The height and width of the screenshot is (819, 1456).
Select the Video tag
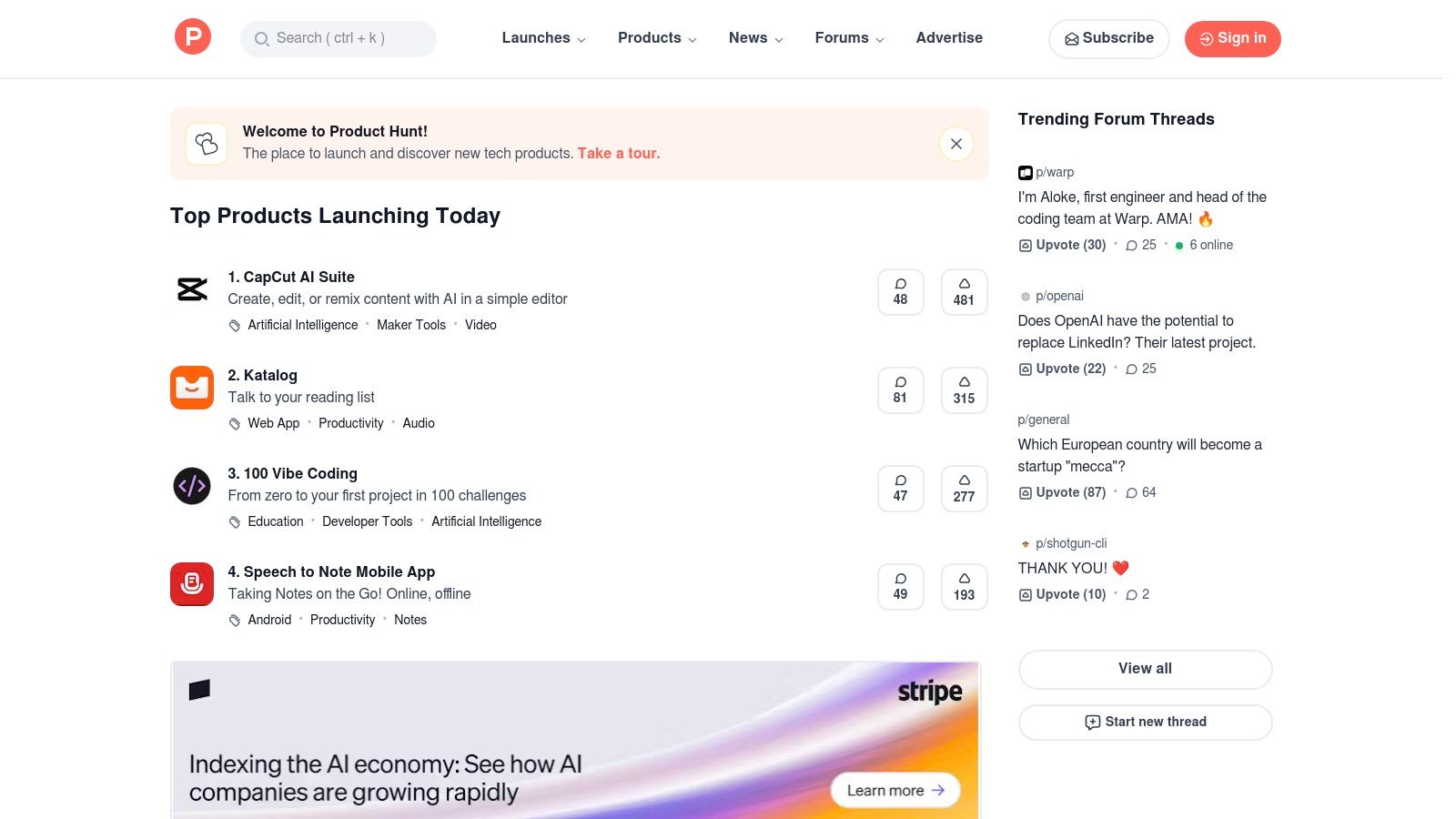tap(480, 325)
